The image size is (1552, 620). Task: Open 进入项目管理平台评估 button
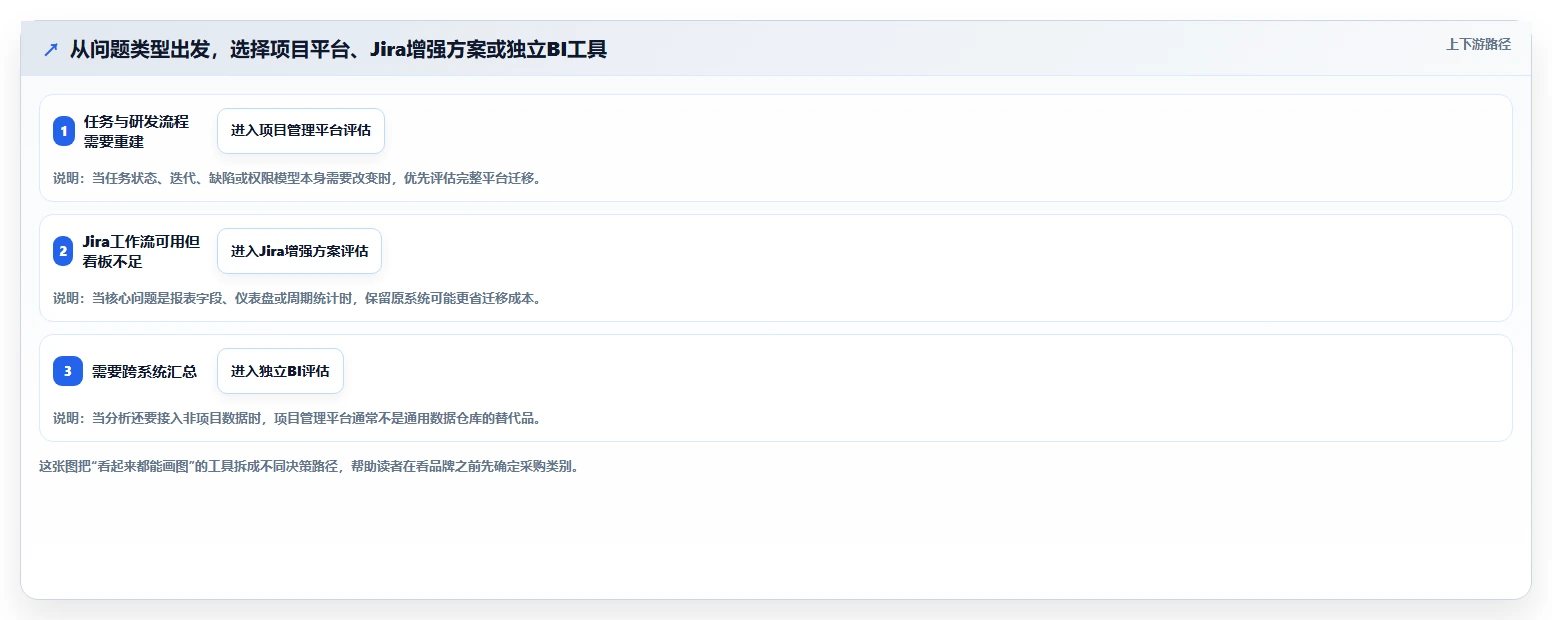point(301,131)
